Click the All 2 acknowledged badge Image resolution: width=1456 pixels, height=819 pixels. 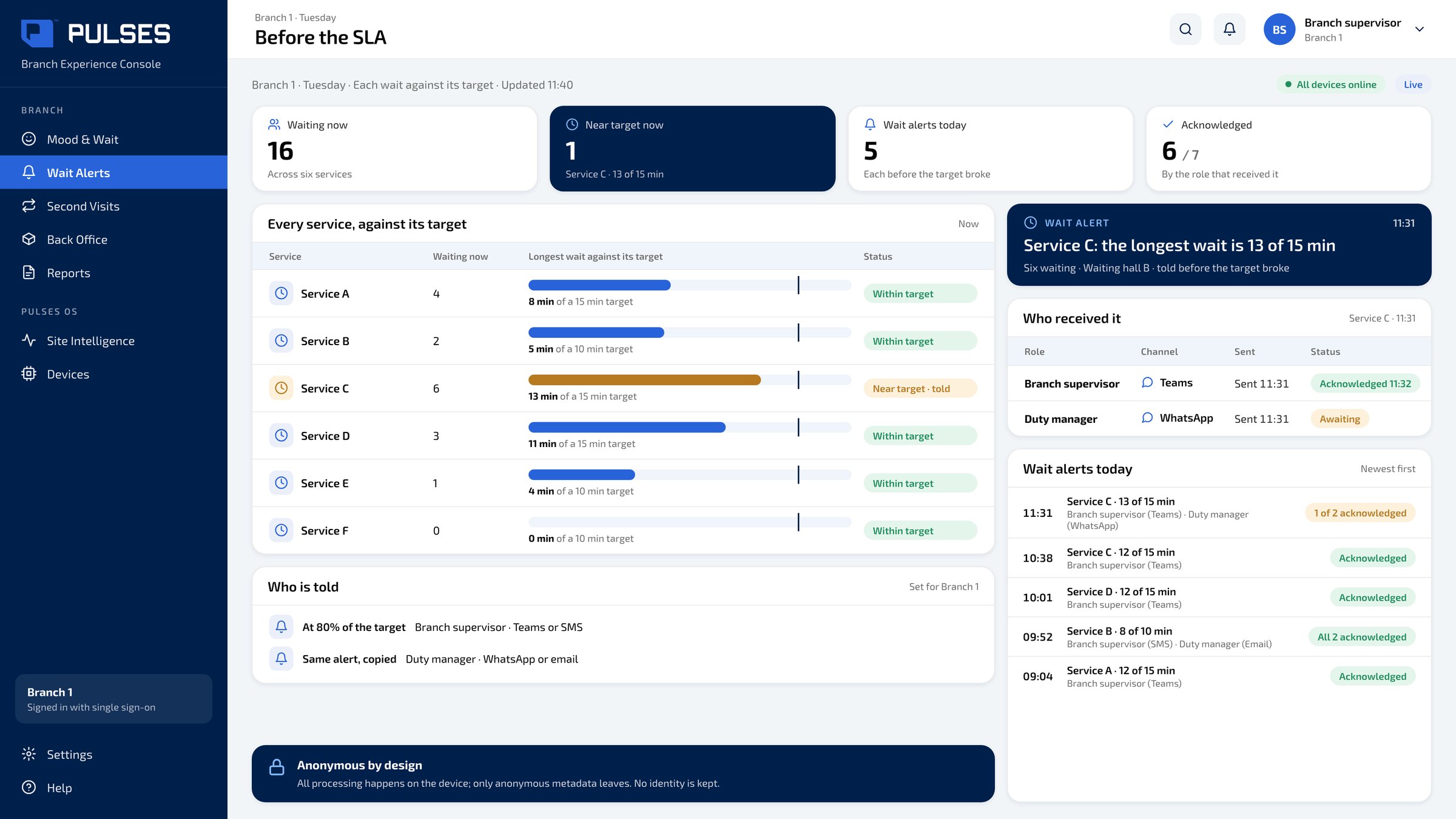click(x=1361, y=637)
